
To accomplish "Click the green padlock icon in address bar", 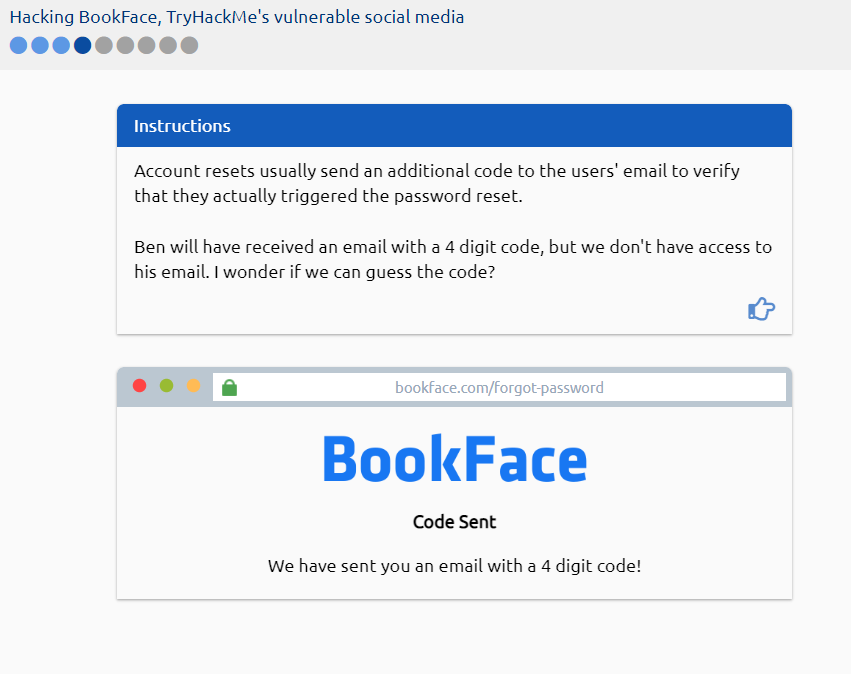I will (x=229, y=387).
